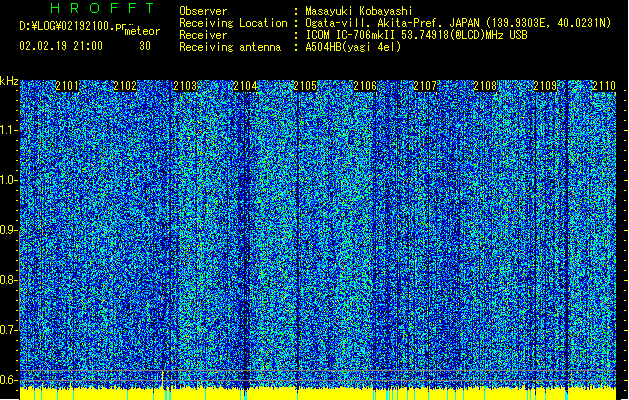Image resolution: width=629 pixels, height=400 pixels.
Task: Click the A504HB(yagi 4el) antenna value
Action: point(353,47)
